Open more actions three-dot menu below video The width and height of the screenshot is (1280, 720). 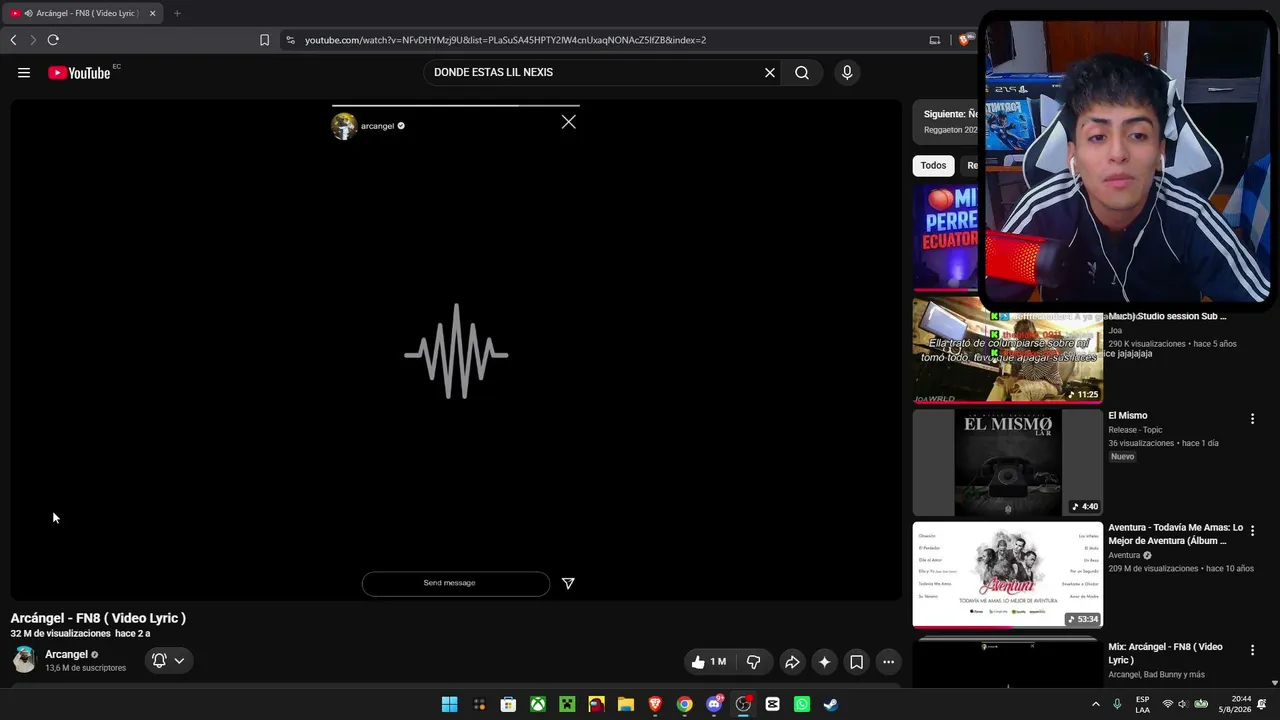(x=888, y=662)
